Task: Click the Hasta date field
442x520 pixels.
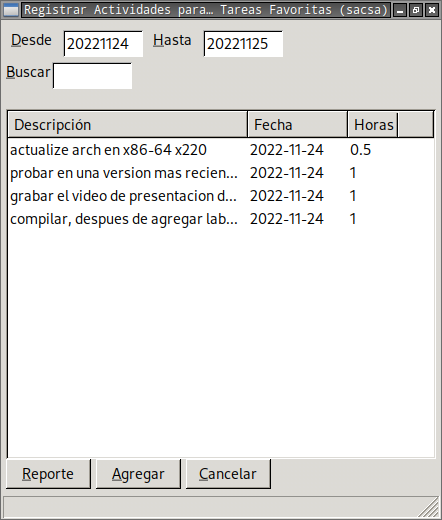Action: point(243,44)
